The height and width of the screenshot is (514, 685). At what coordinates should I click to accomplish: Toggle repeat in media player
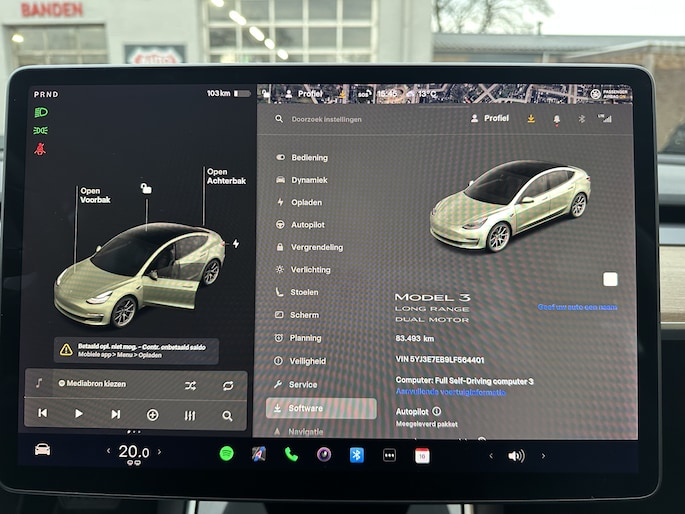pos(228,385)
